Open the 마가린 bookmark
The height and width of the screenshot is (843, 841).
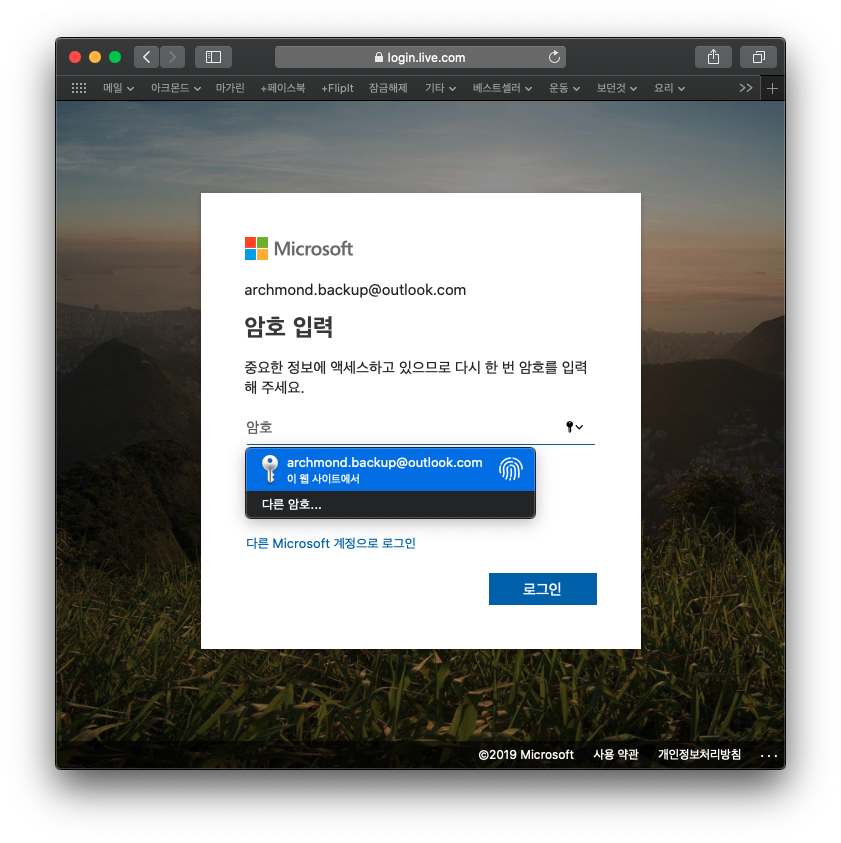click(230, 88)
